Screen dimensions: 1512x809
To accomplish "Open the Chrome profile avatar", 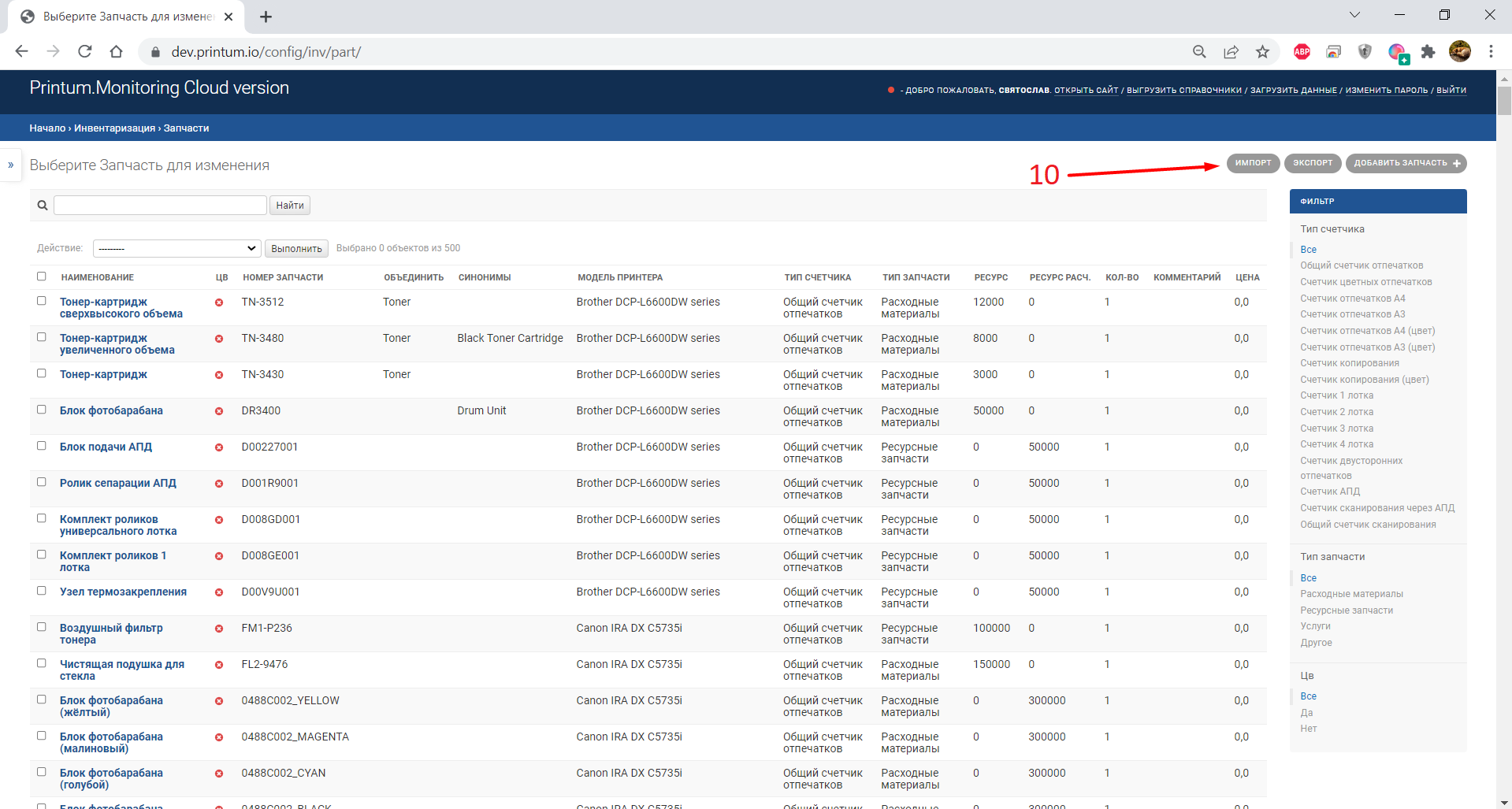I will pos(1459,51).
